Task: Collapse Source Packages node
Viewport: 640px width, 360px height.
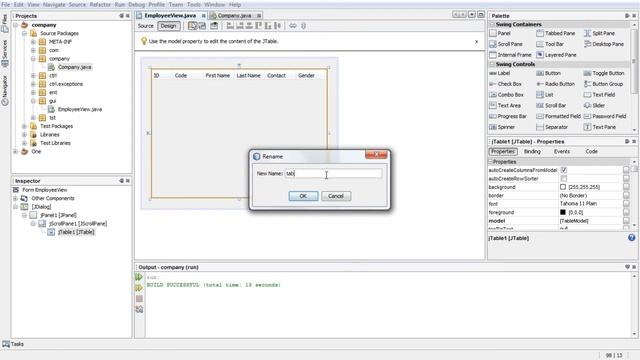Action: click(24, 33)
